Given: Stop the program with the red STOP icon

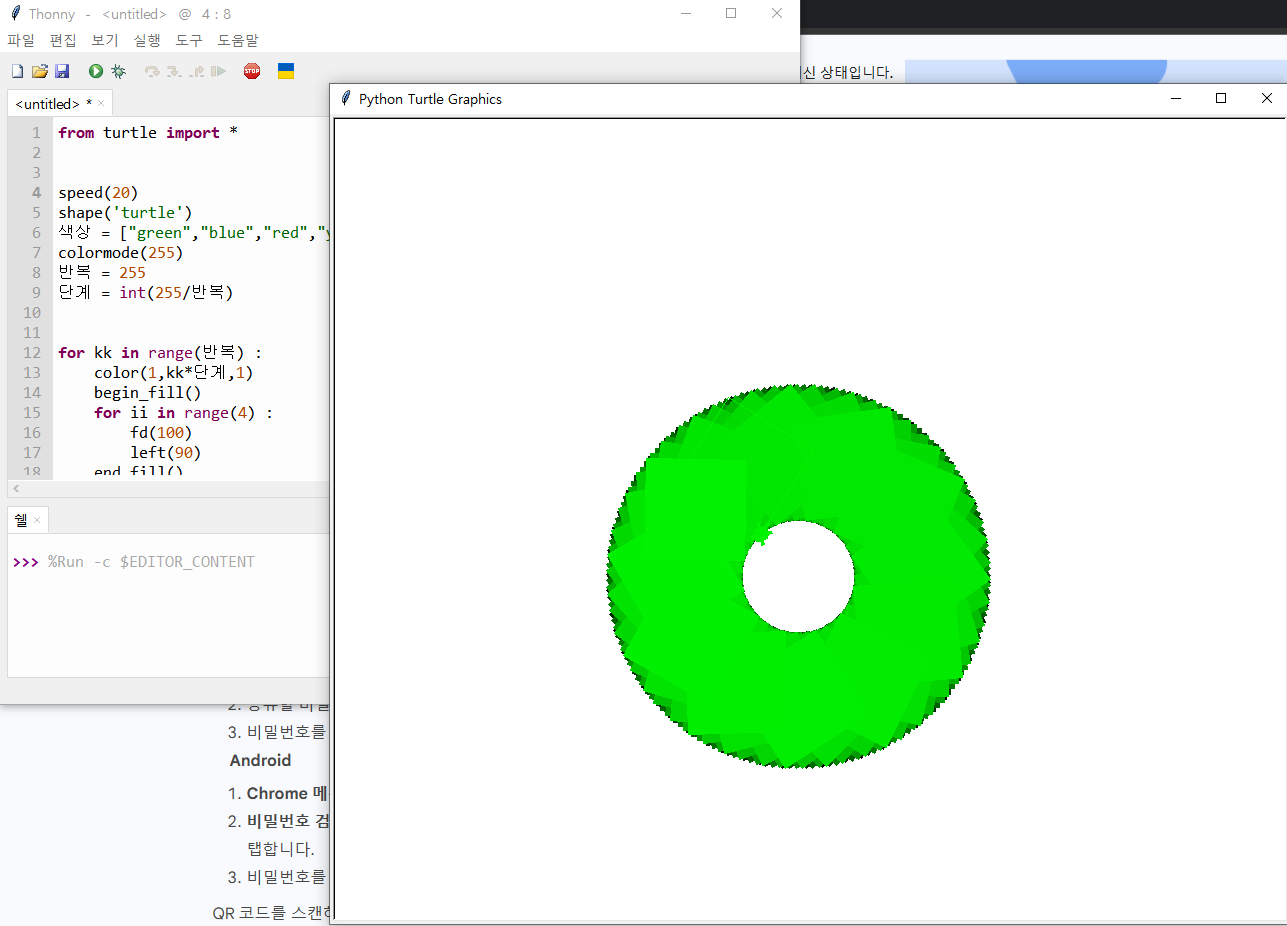Looking at the screenshot, I should point(252,71).
